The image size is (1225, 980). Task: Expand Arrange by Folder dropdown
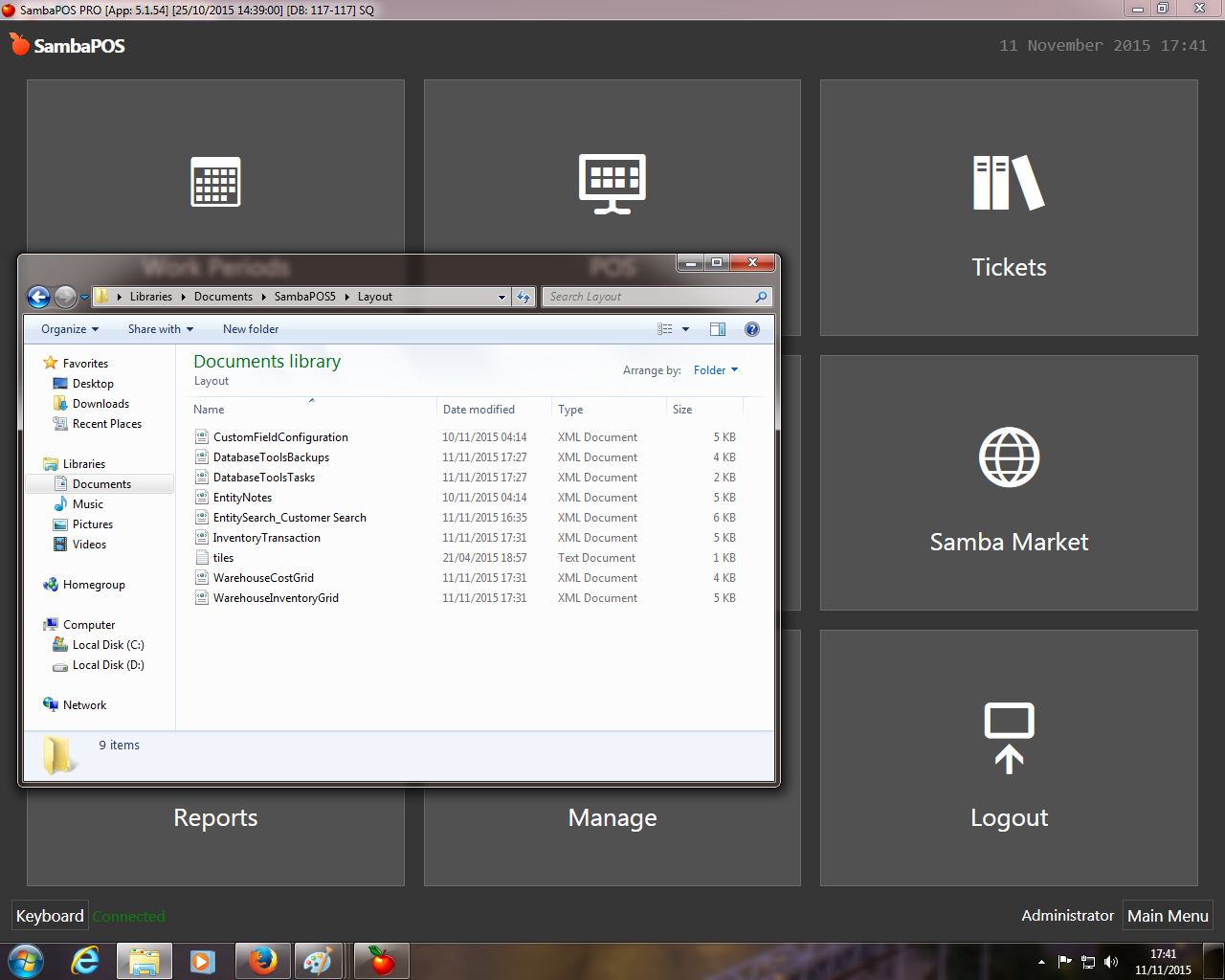click(x=716, y=370)
